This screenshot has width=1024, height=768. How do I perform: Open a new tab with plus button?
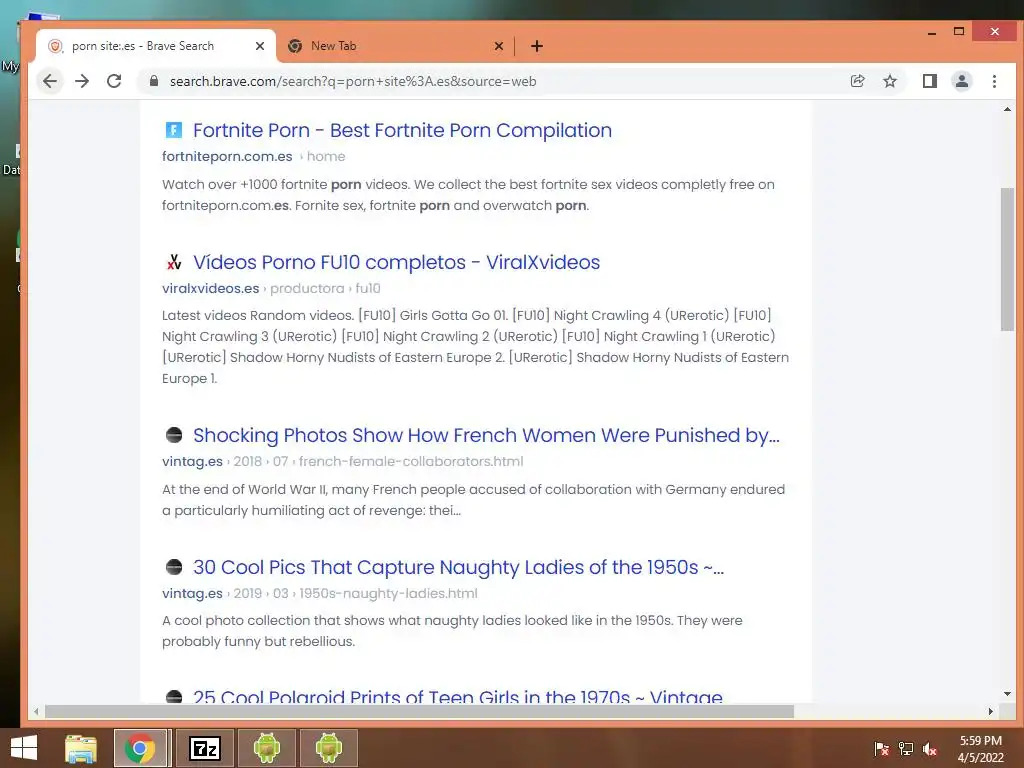click(x=537, y=46)
